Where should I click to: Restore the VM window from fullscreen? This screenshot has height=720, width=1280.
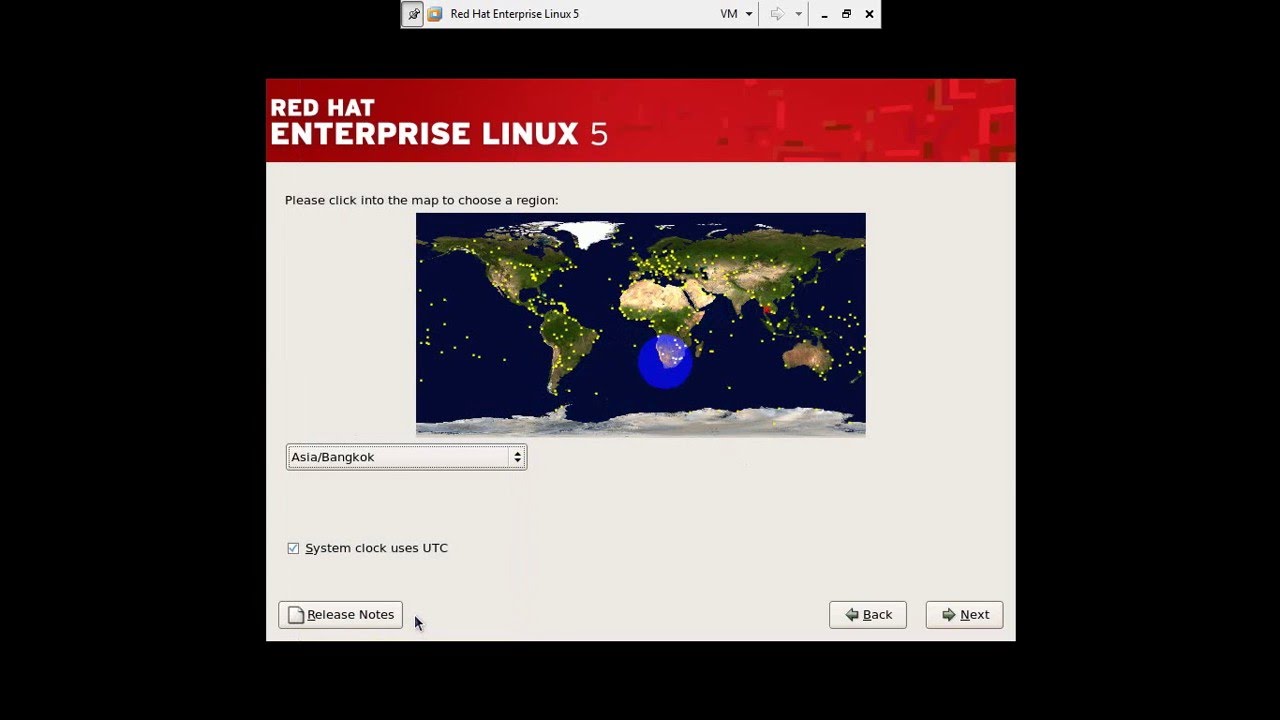pyautogui.click(x=846, y=14)
